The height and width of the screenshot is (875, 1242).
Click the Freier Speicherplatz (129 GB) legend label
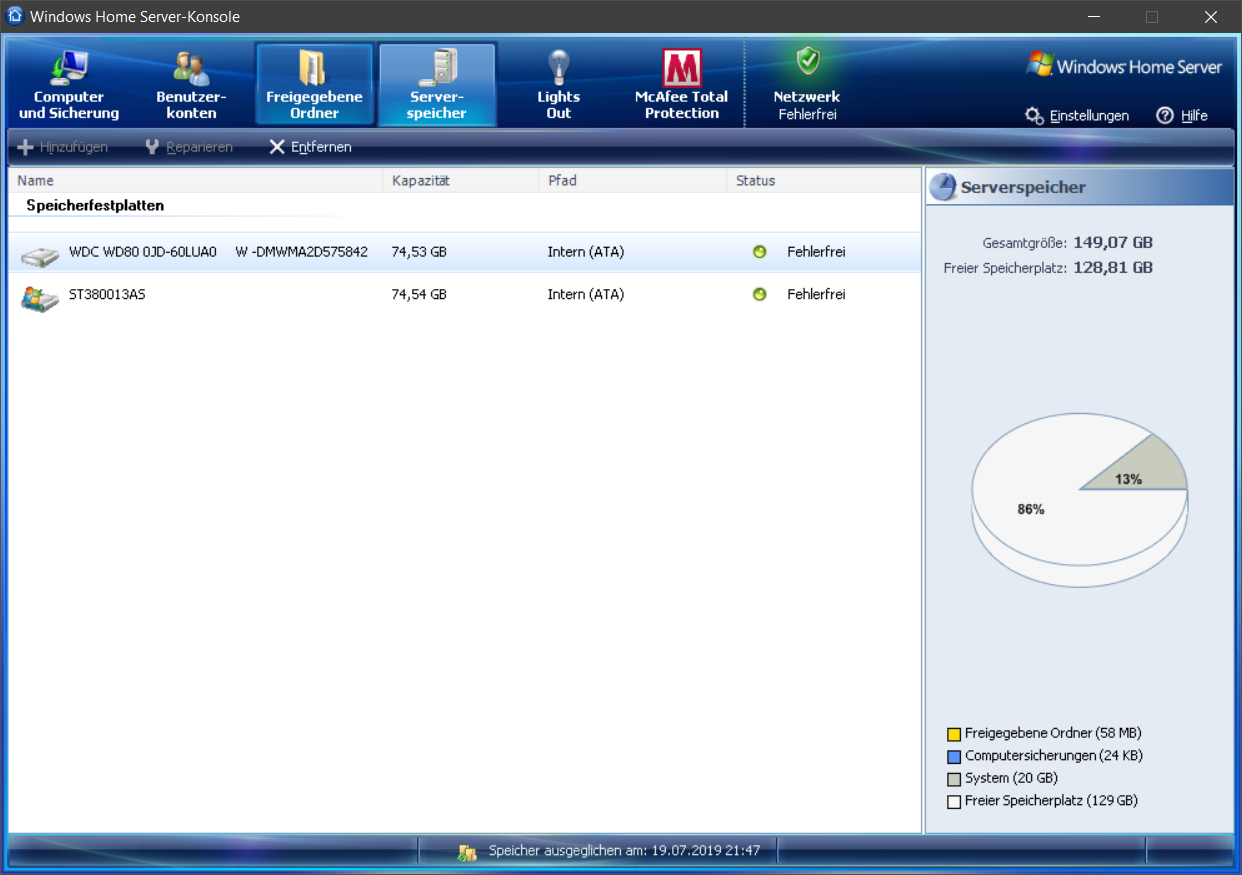tap(1051, 801)
